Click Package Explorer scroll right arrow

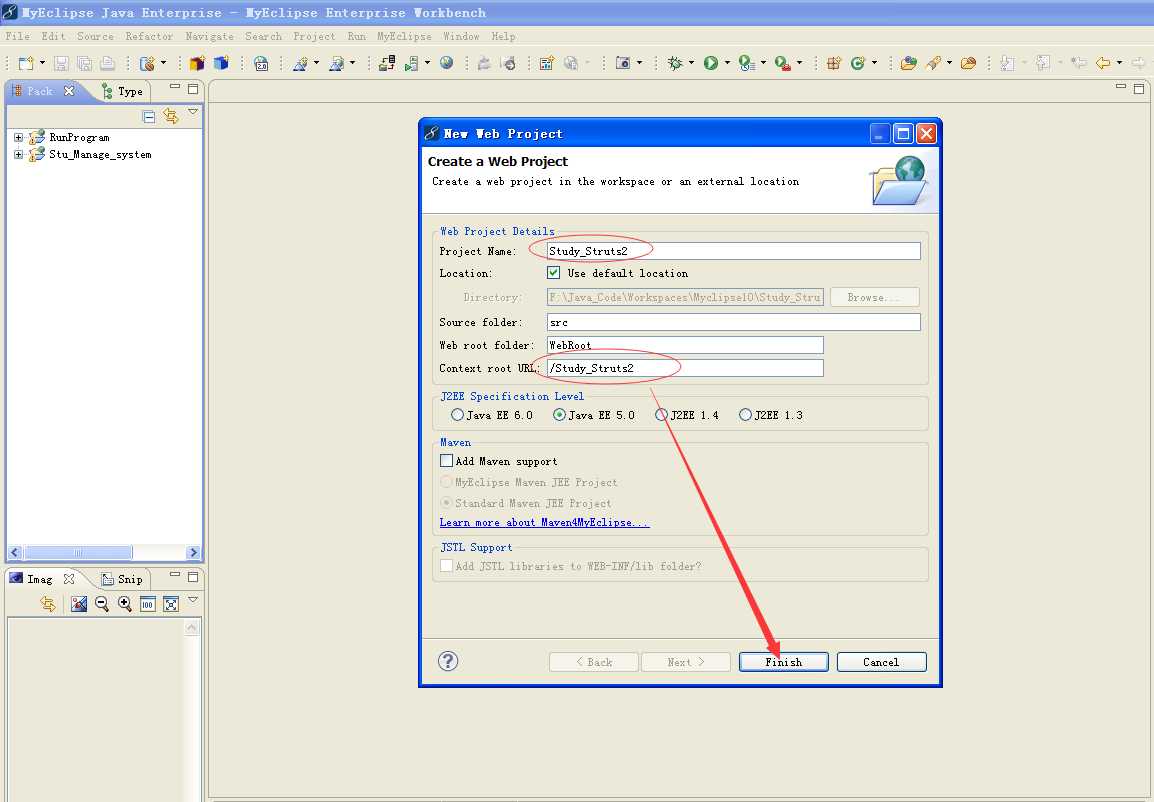[x=193, y=552]
